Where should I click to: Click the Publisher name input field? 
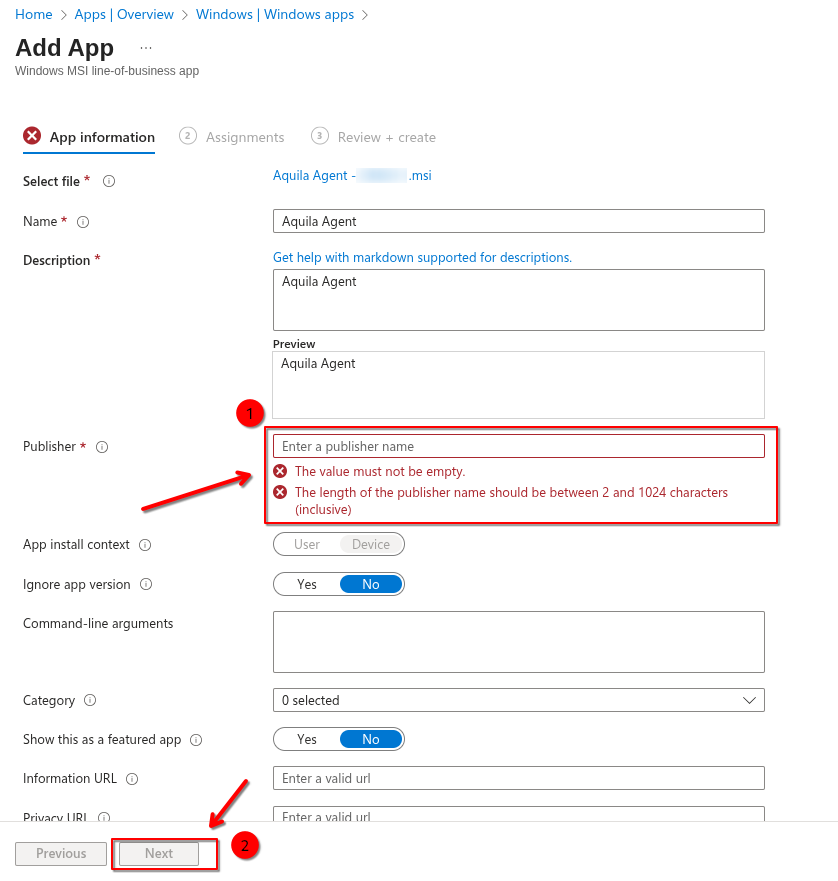pos(518,446)
